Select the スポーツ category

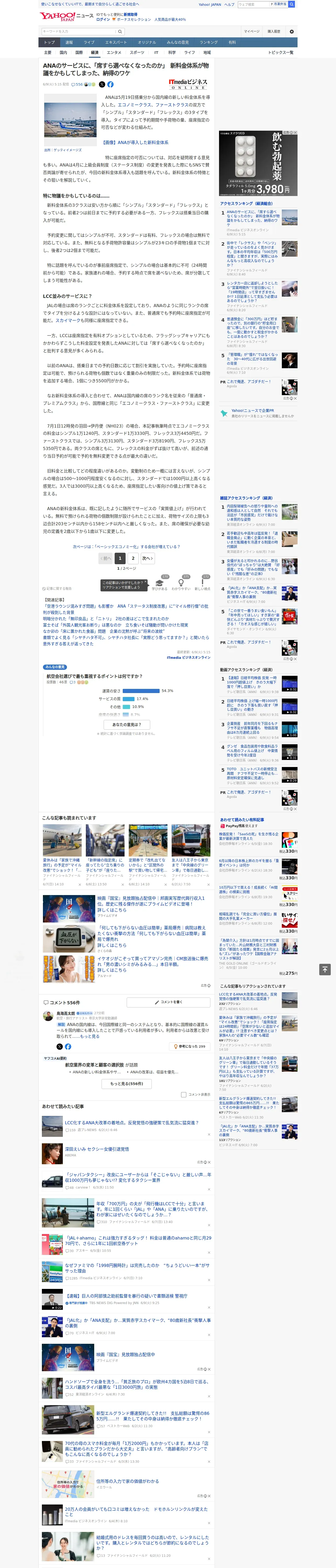[x=137, y=53]
